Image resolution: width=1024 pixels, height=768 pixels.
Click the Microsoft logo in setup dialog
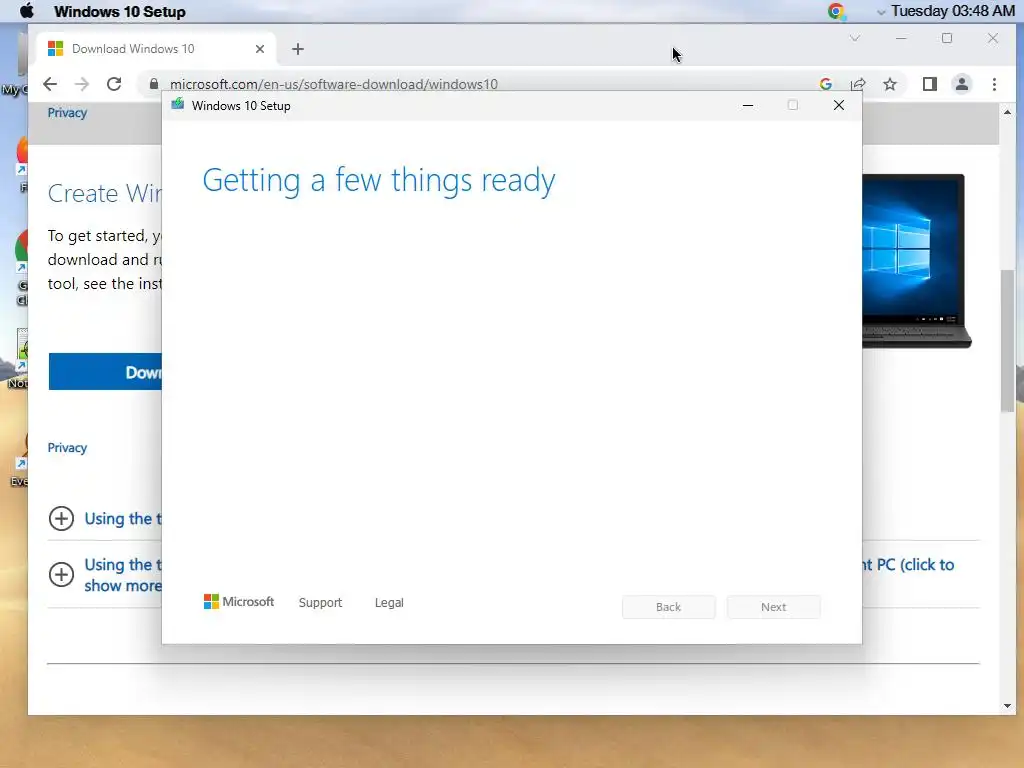pos(238,601)
